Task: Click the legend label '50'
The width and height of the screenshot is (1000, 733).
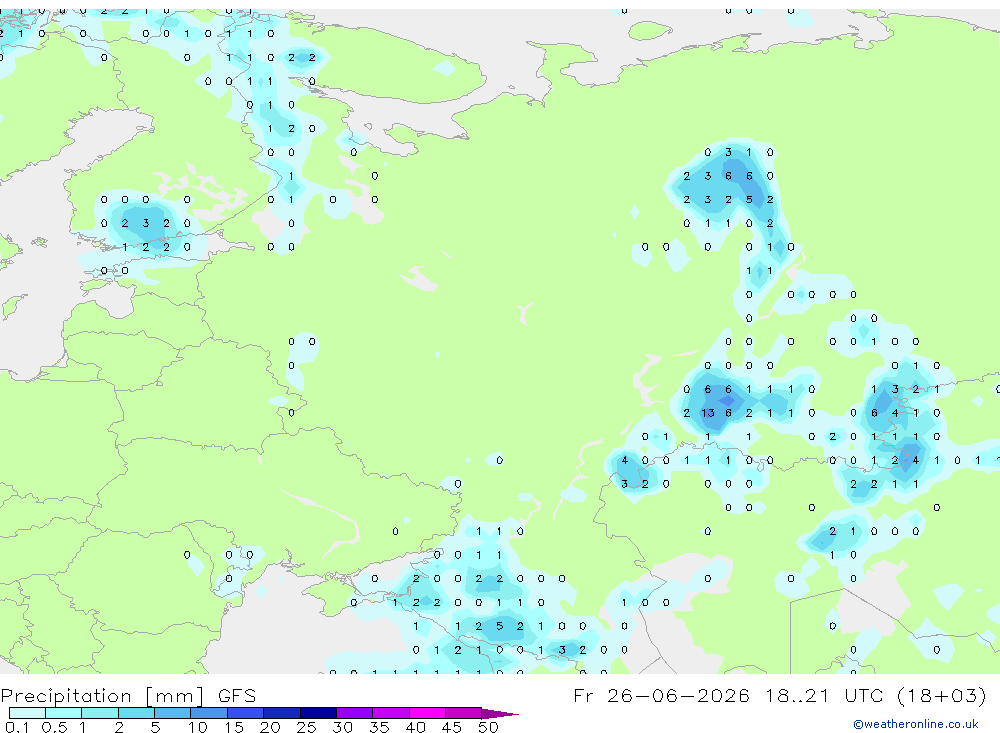Action: 488,727
